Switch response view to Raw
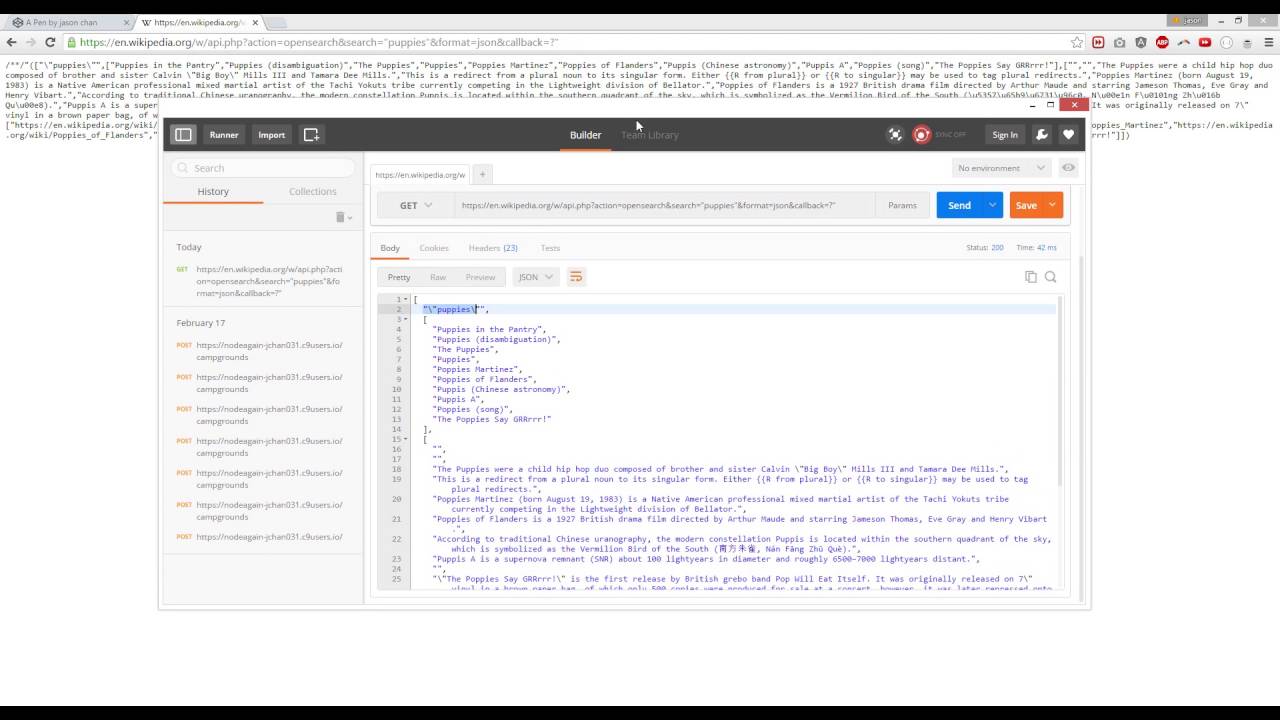1280x720 pixels. 438,277
